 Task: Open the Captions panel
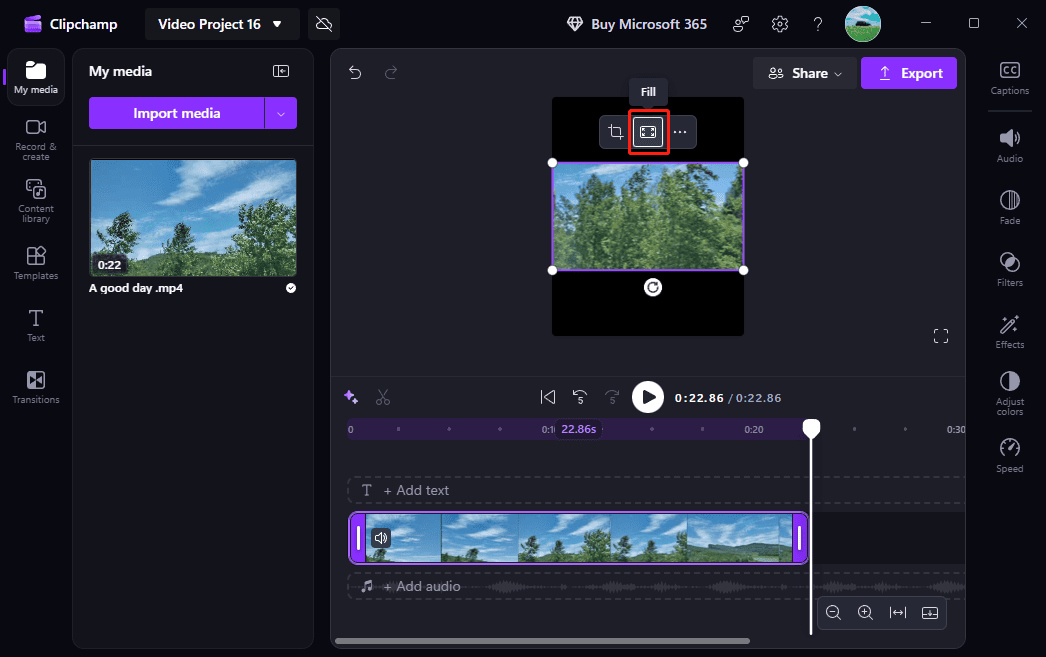point(1009,77)
